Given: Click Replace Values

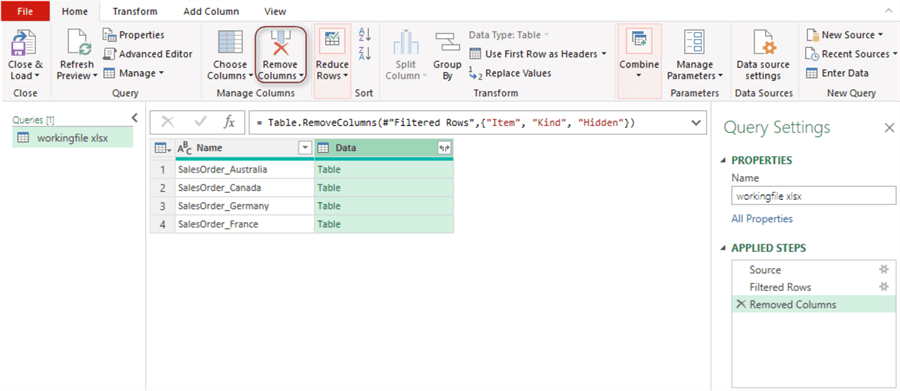Looking at the screenshot, I should (510, 73).
